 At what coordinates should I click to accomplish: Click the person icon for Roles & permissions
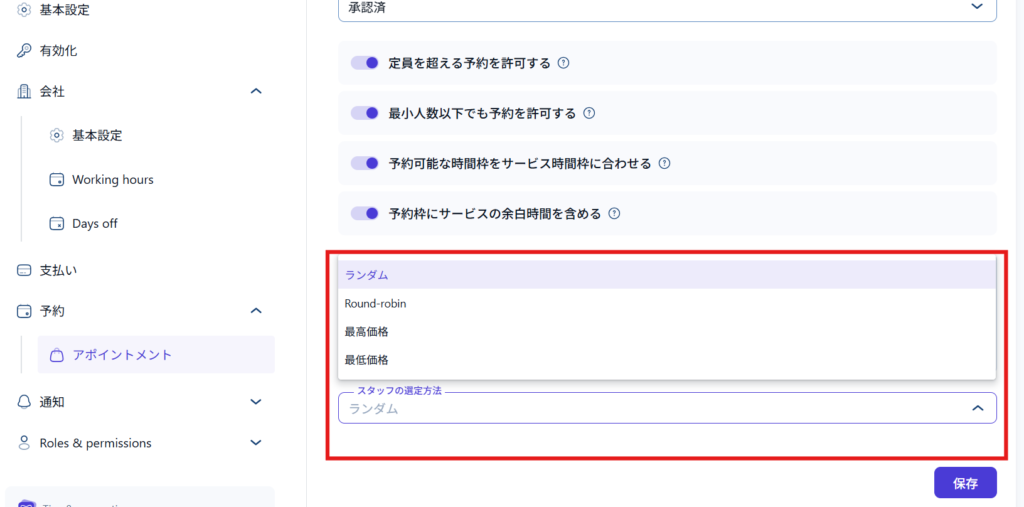pyautogui.click(x=24, y=443)
